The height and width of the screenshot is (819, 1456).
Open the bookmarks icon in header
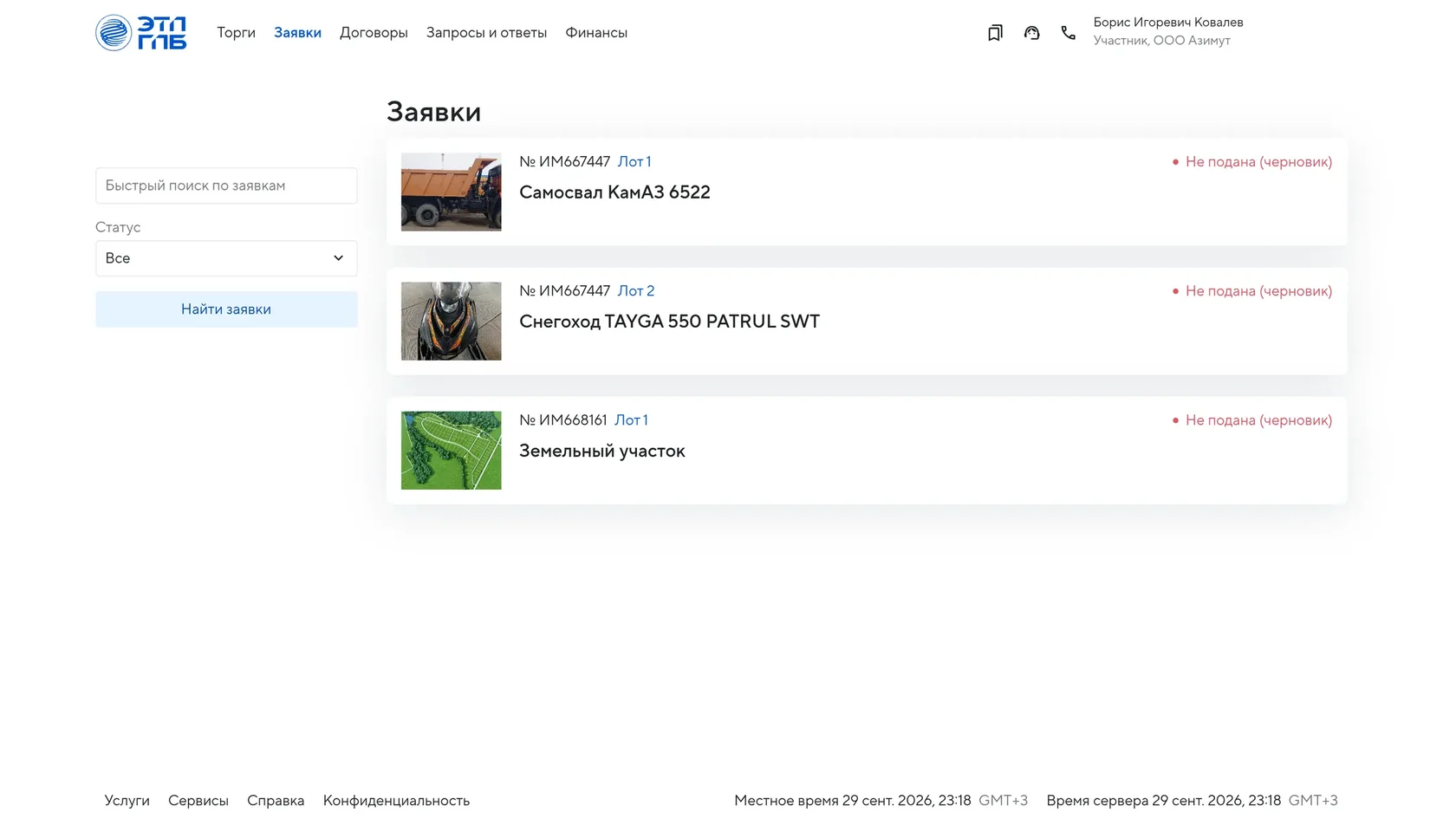tap(995, 33)
